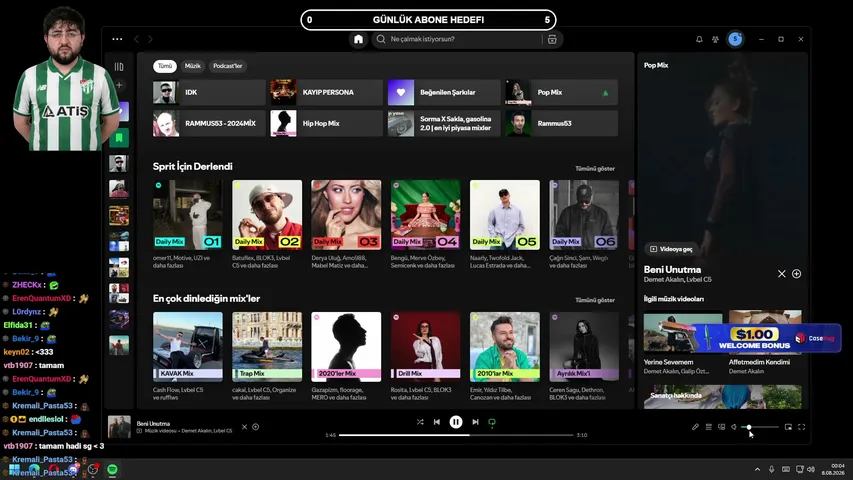This screenshot has height=480, width=853.
Task: Open Ayrılık Mix'i cover
Action: click(x=584, y=347)
